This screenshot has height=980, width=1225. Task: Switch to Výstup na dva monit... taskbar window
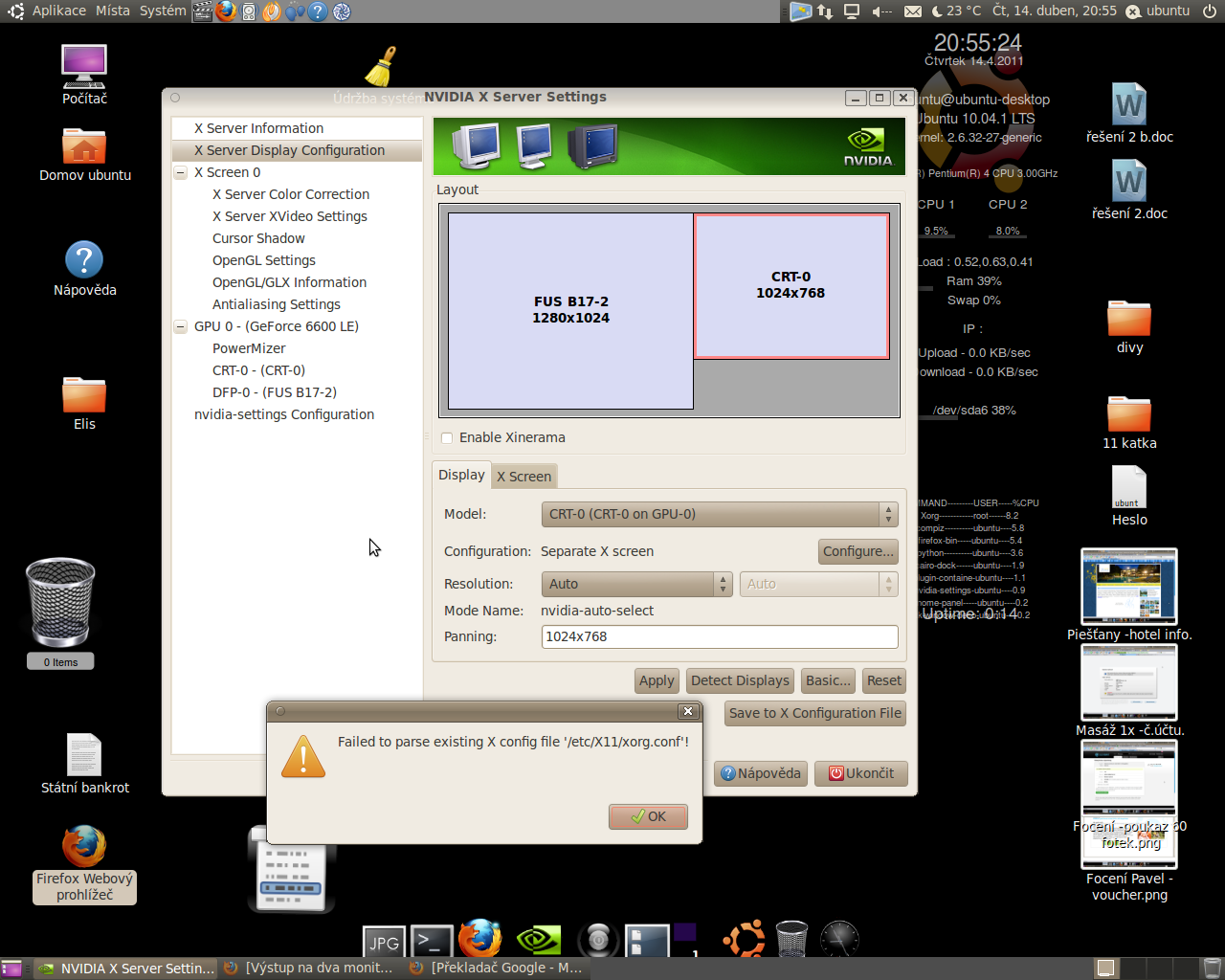click(x=310, y=968)
